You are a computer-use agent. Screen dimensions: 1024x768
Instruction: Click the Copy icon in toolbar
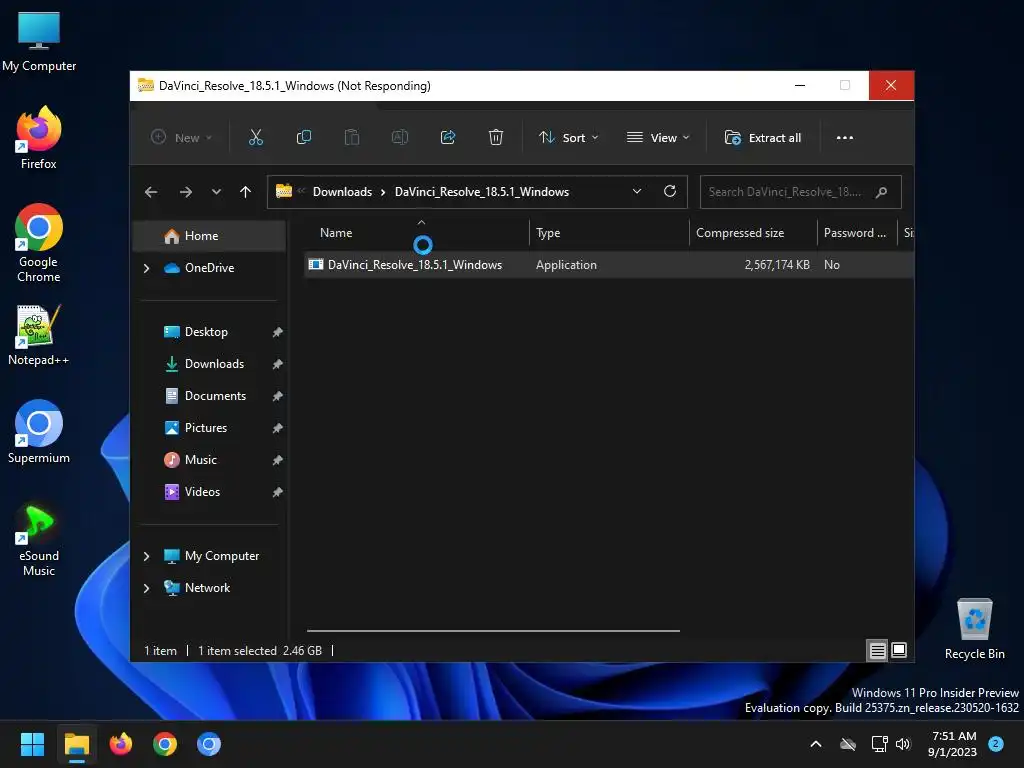304,138
